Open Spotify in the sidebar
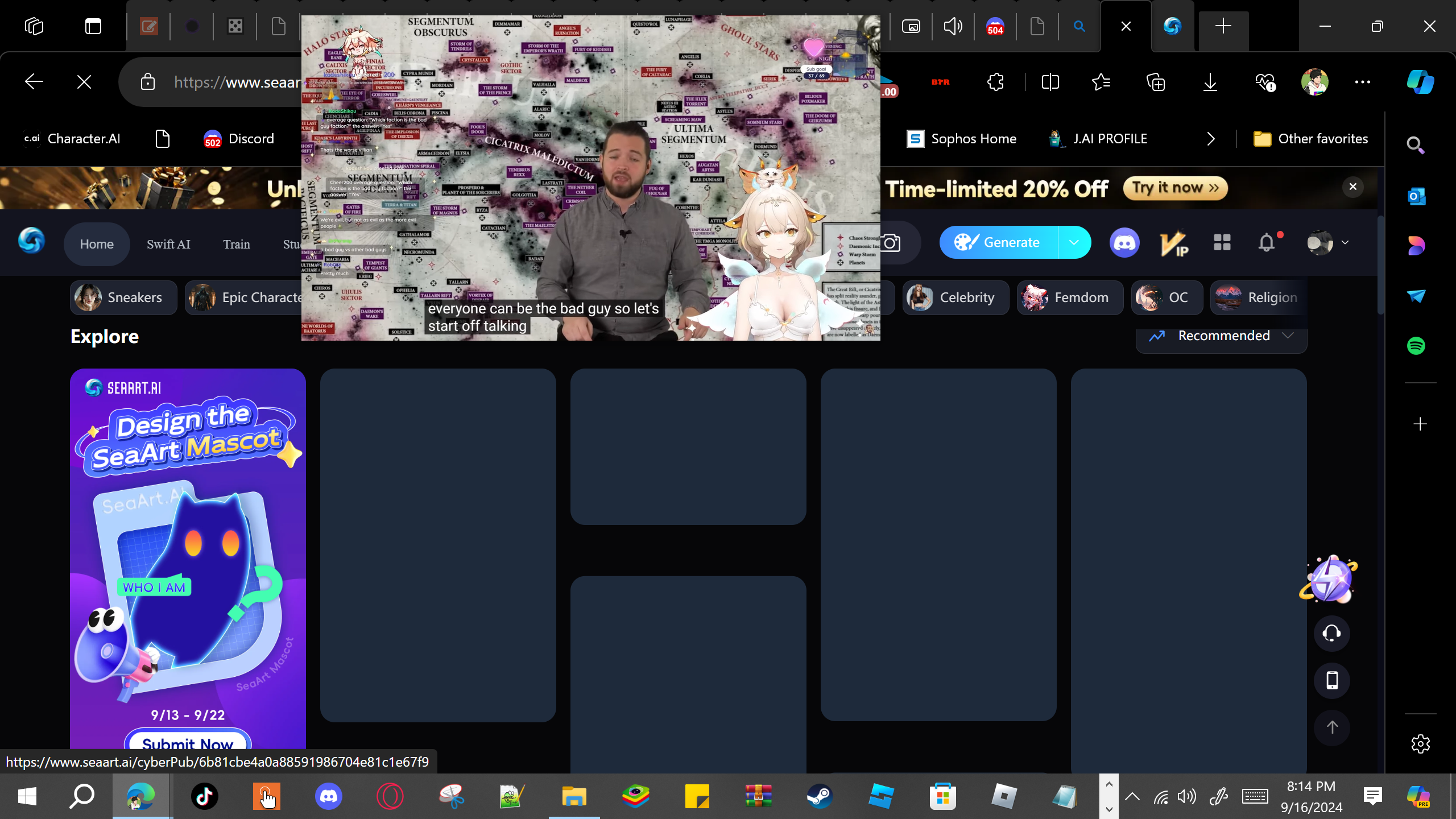 [1416, 346]
